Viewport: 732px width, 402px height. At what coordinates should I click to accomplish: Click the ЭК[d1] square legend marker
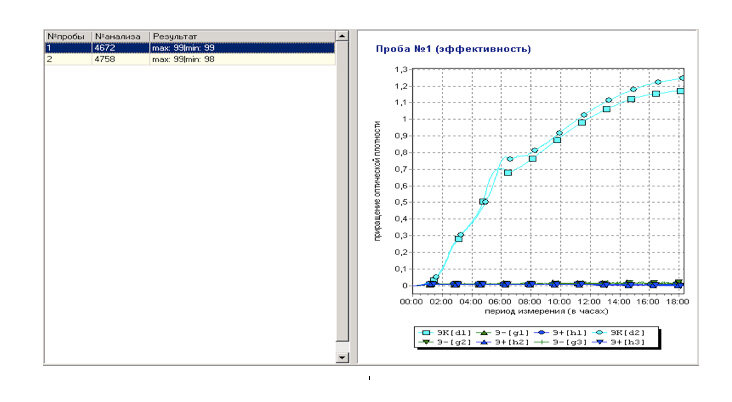coord(425,331)
